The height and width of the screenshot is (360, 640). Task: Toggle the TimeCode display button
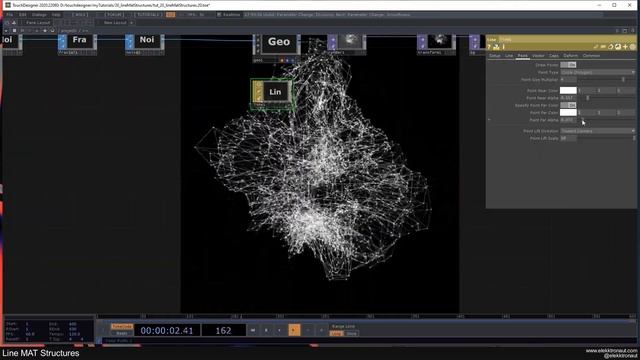(x=122, y=327)
